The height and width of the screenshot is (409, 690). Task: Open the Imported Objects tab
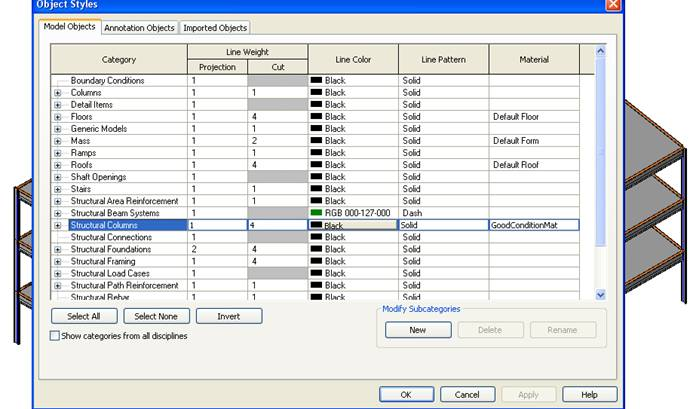[215, 28]
